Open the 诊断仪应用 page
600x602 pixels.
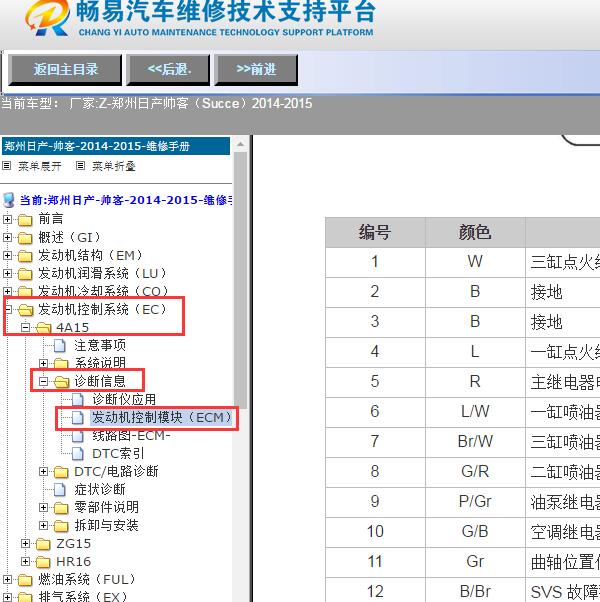[124, 400]
